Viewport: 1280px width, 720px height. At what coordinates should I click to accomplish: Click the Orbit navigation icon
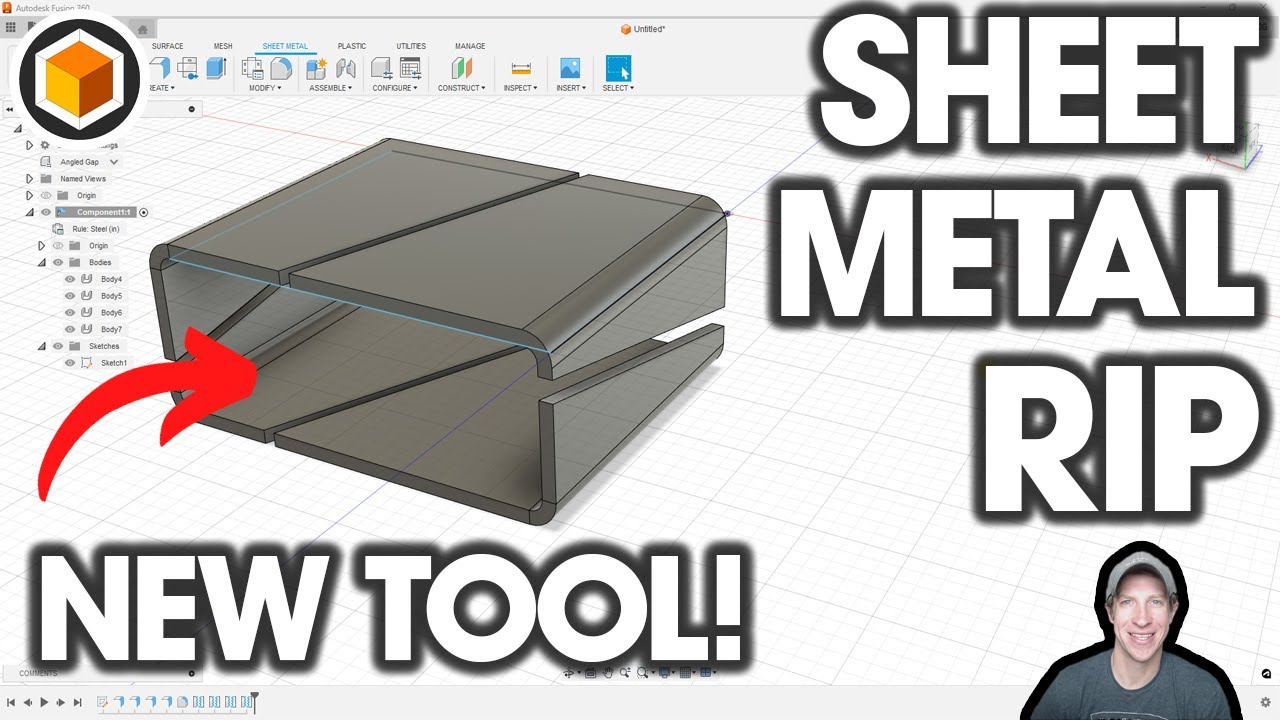[570, 673]
